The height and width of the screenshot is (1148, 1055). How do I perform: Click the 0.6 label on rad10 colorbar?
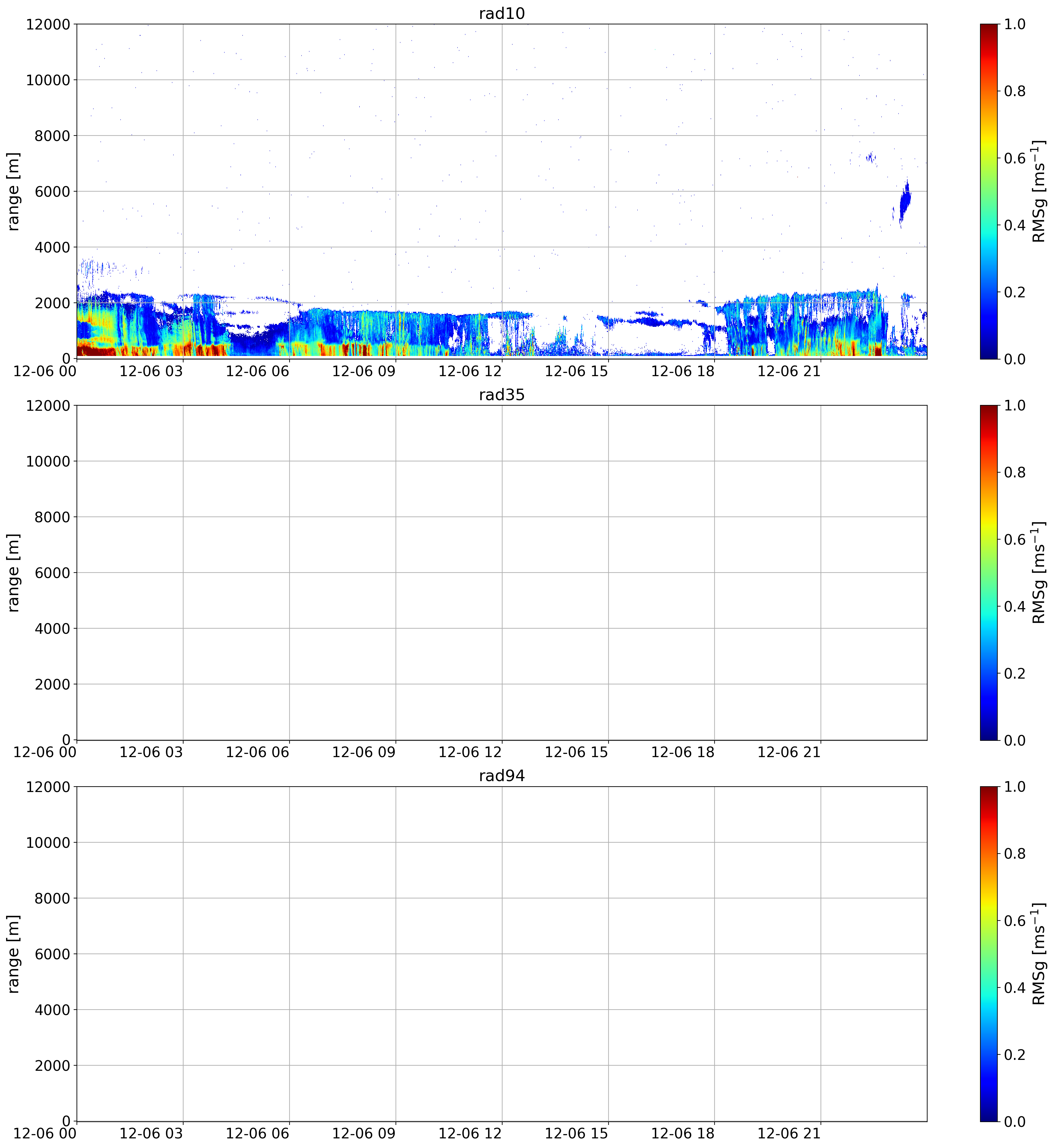pyautogui.click(x=1014, y=158)
